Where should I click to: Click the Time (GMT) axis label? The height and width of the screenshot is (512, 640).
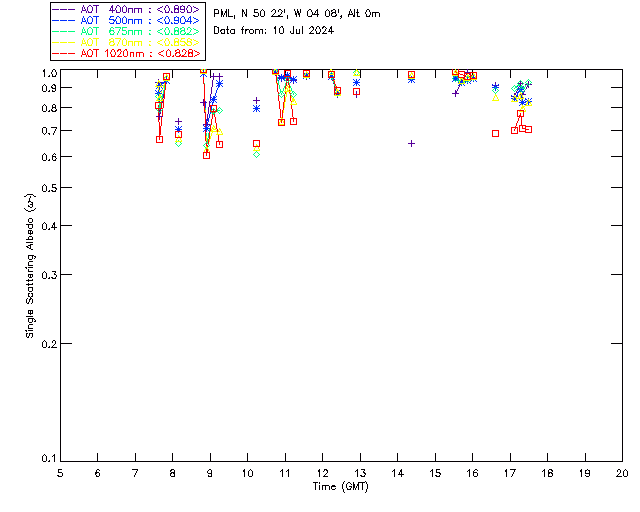(340, 487)
